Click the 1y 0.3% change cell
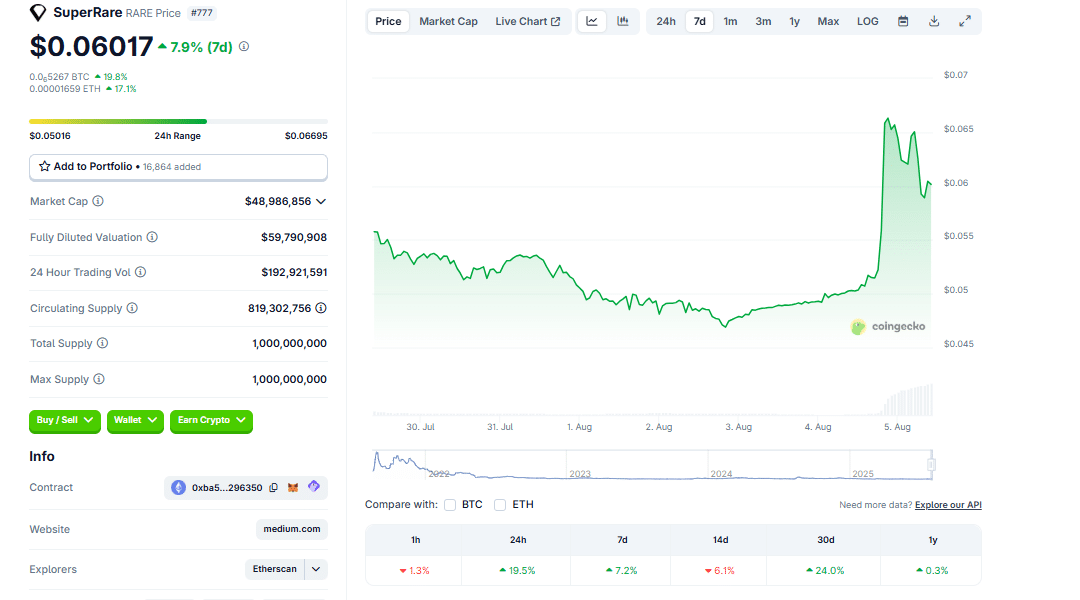This screenshot has height=600, width=1080. click(932, 570)
